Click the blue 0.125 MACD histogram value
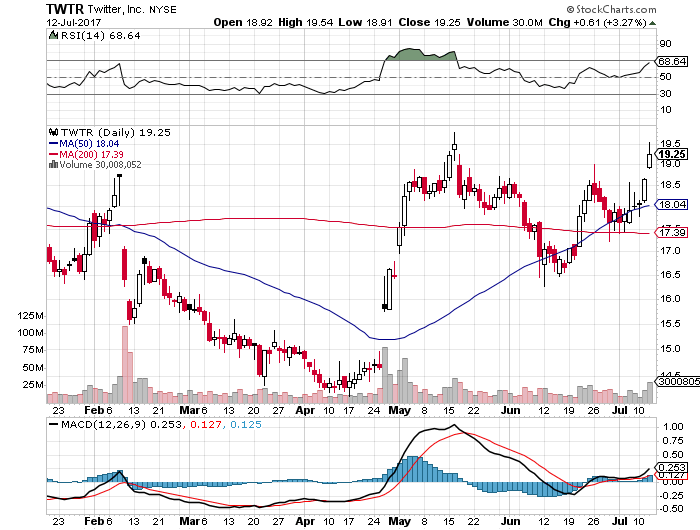 246,424
